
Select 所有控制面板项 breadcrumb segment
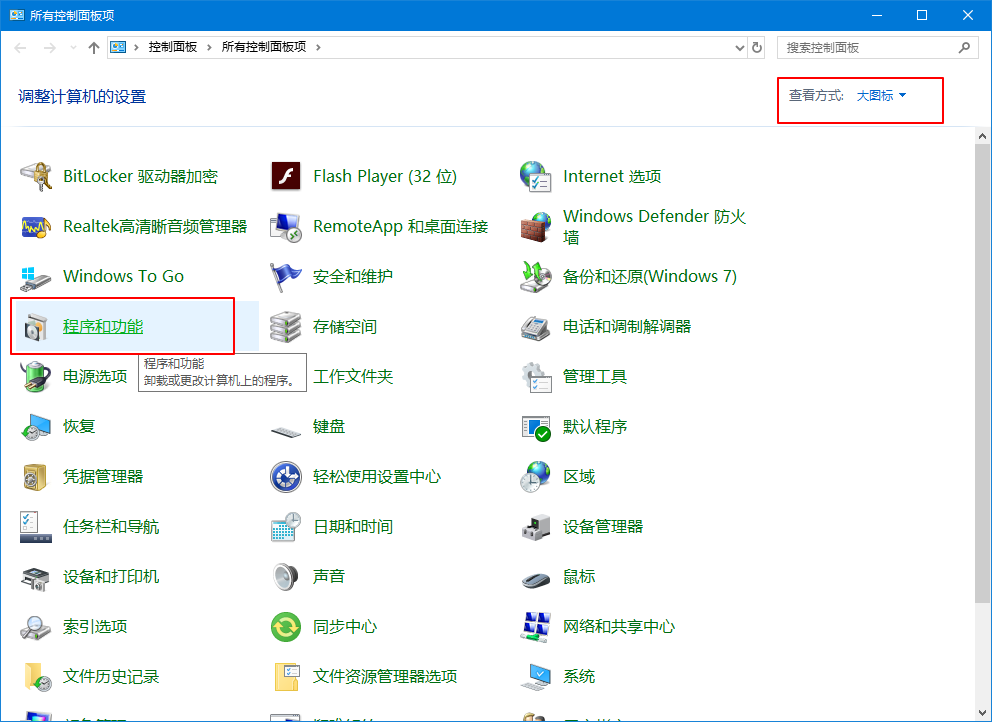[x=264, y=47]
